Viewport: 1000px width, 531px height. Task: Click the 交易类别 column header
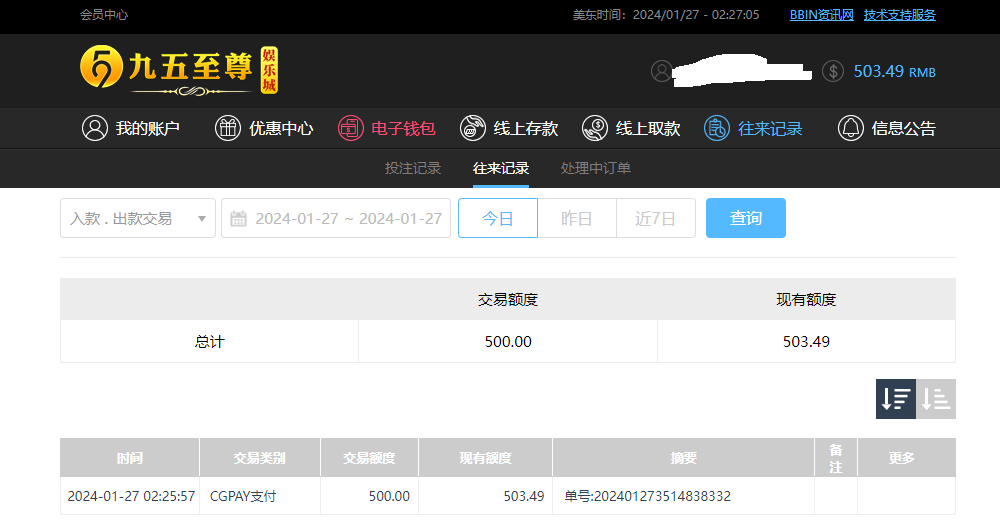(260, 458)
